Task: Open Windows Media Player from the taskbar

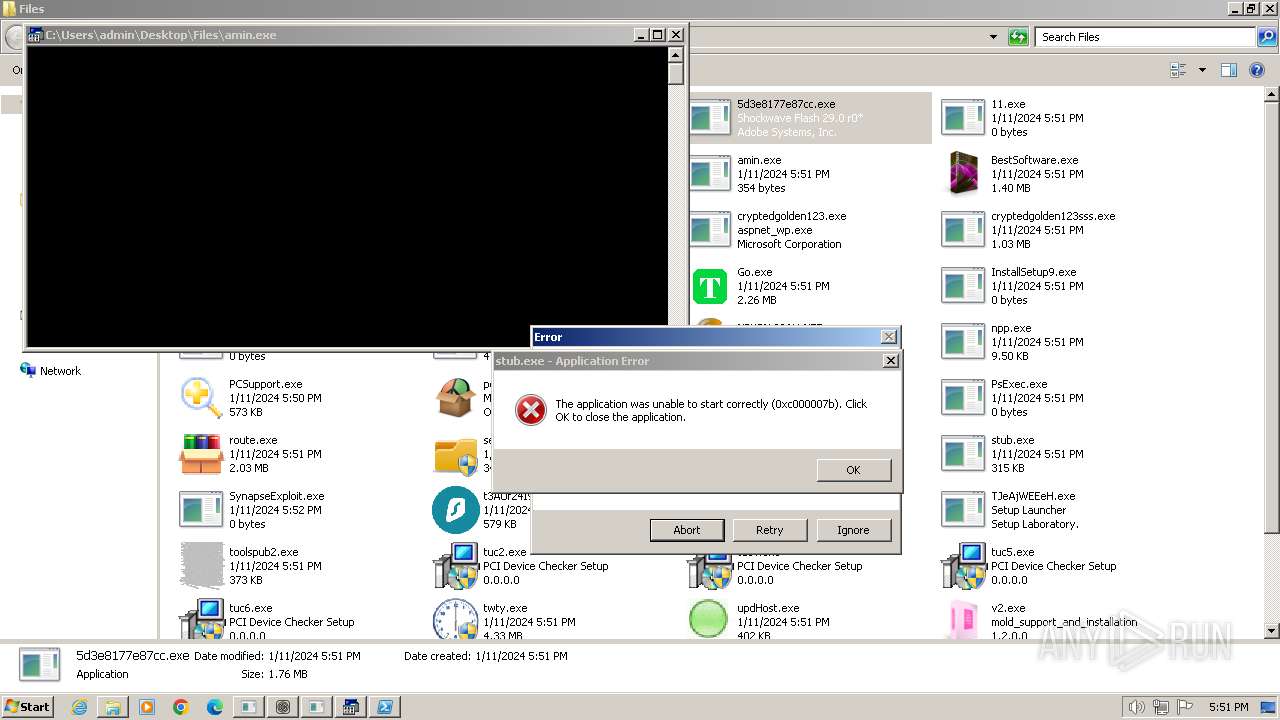Action: (147, 707)
